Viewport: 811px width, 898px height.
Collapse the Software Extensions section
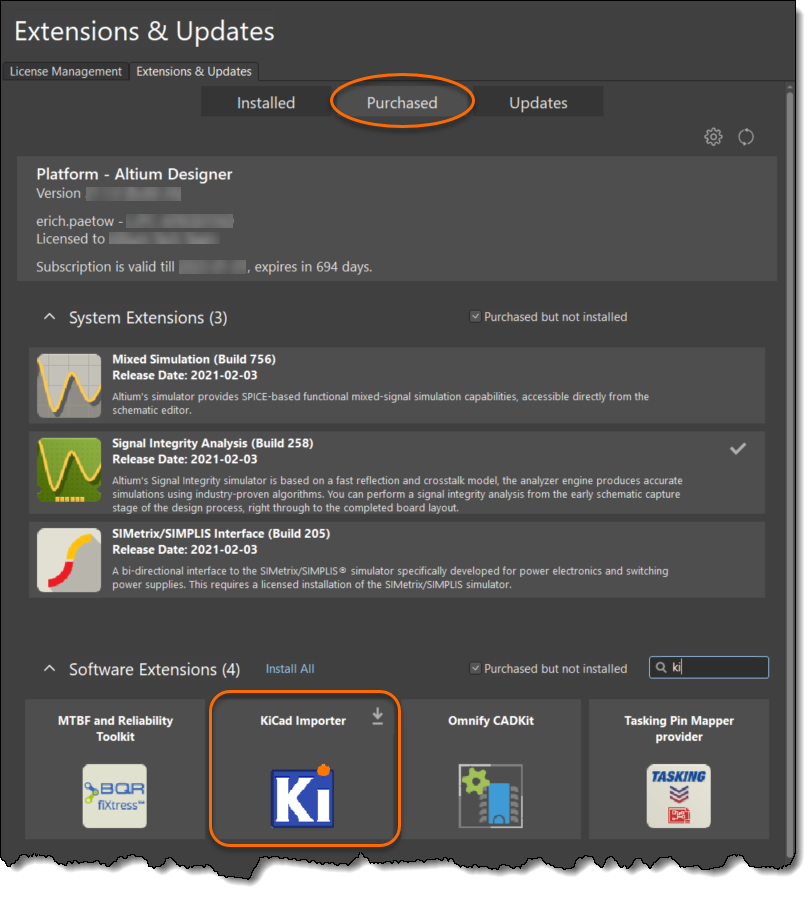[50, 668]
